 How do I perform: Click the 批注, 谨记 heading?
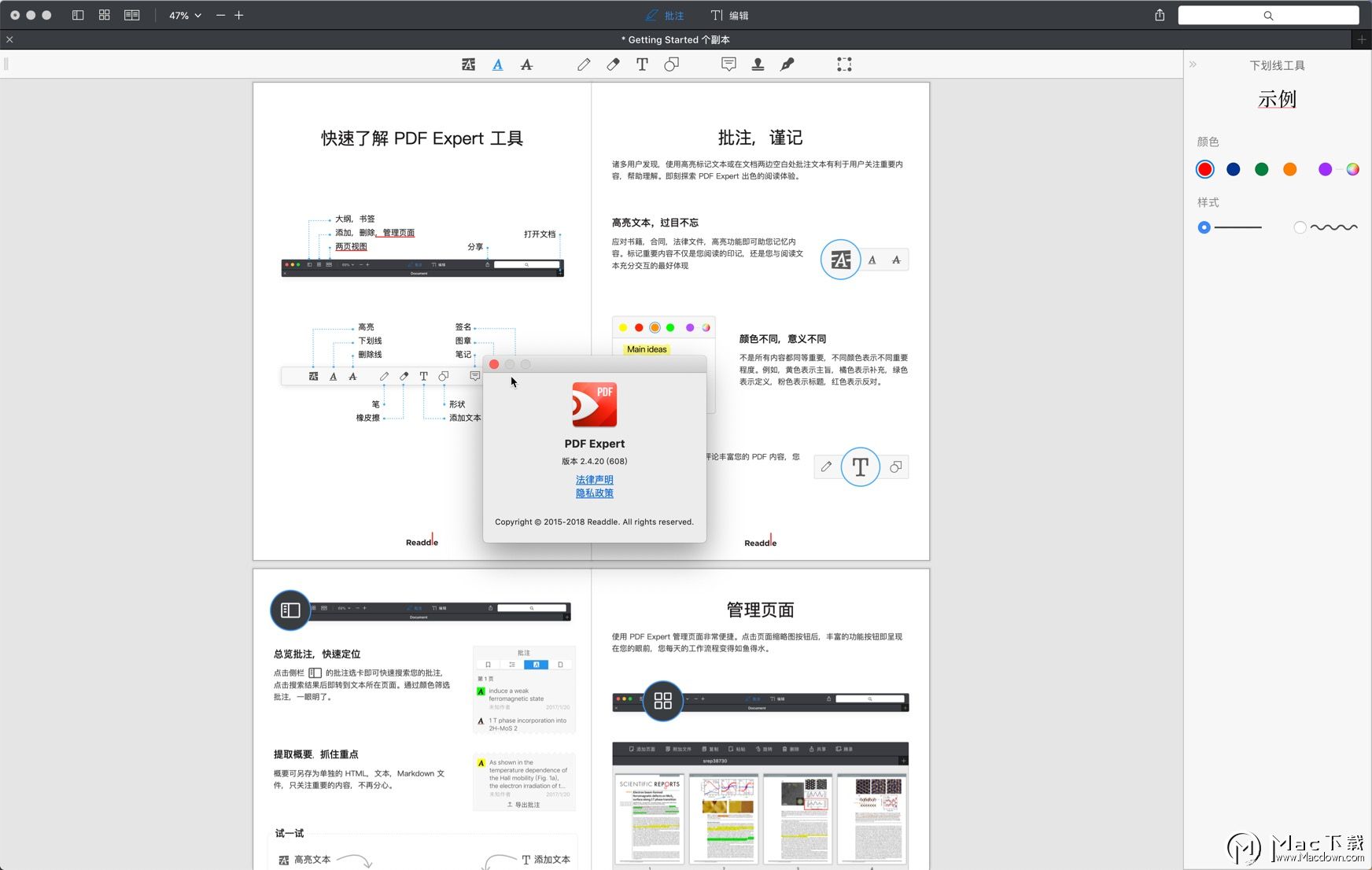[x=760, y=138]
